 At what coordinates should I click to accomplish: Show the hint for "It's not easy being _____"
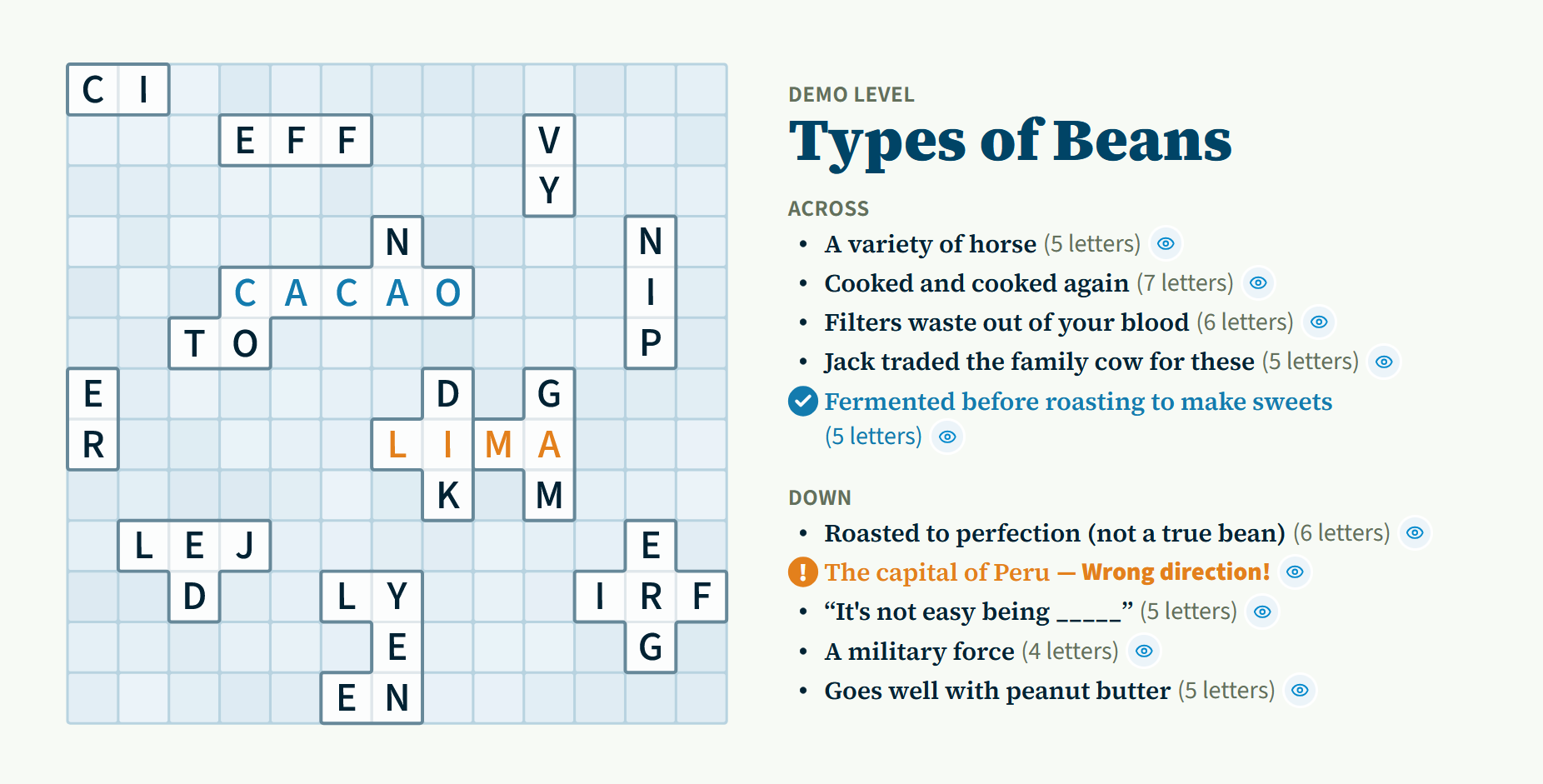tap(1261, 611)
